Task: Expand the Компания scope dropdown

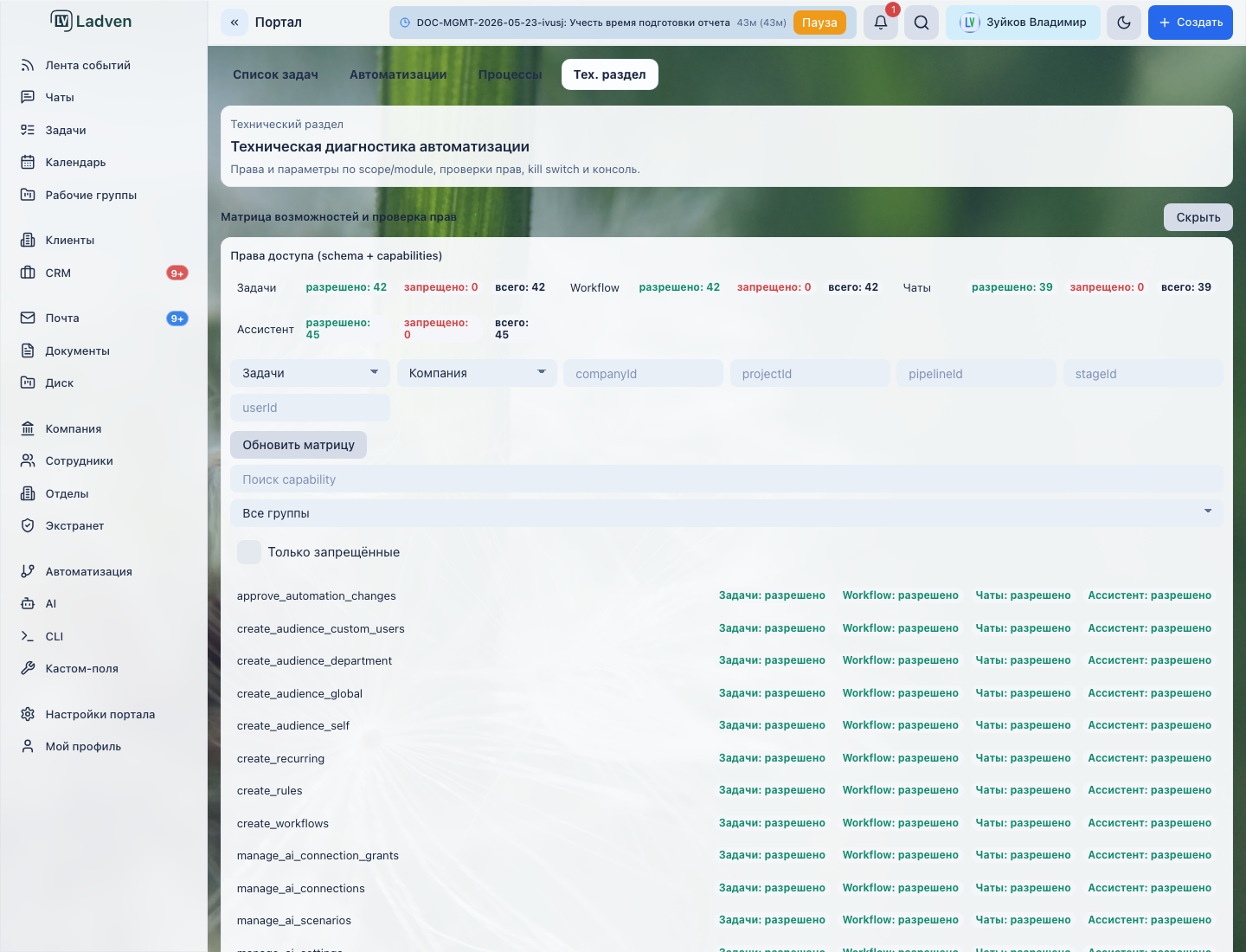Action: pos(477,373)
